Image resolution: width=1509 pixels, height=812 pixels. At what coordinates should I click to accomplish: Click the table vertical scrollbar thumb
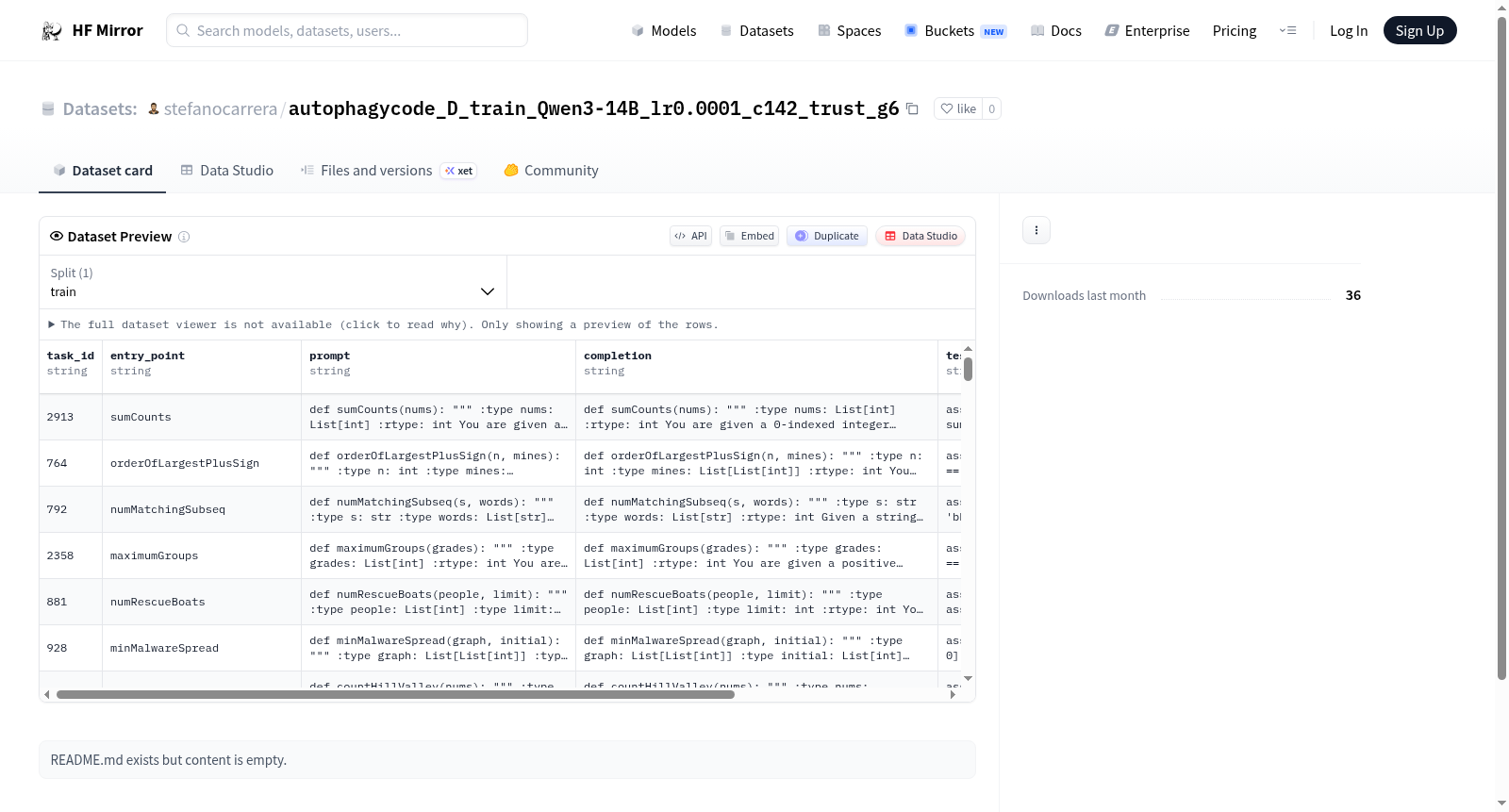968,369
